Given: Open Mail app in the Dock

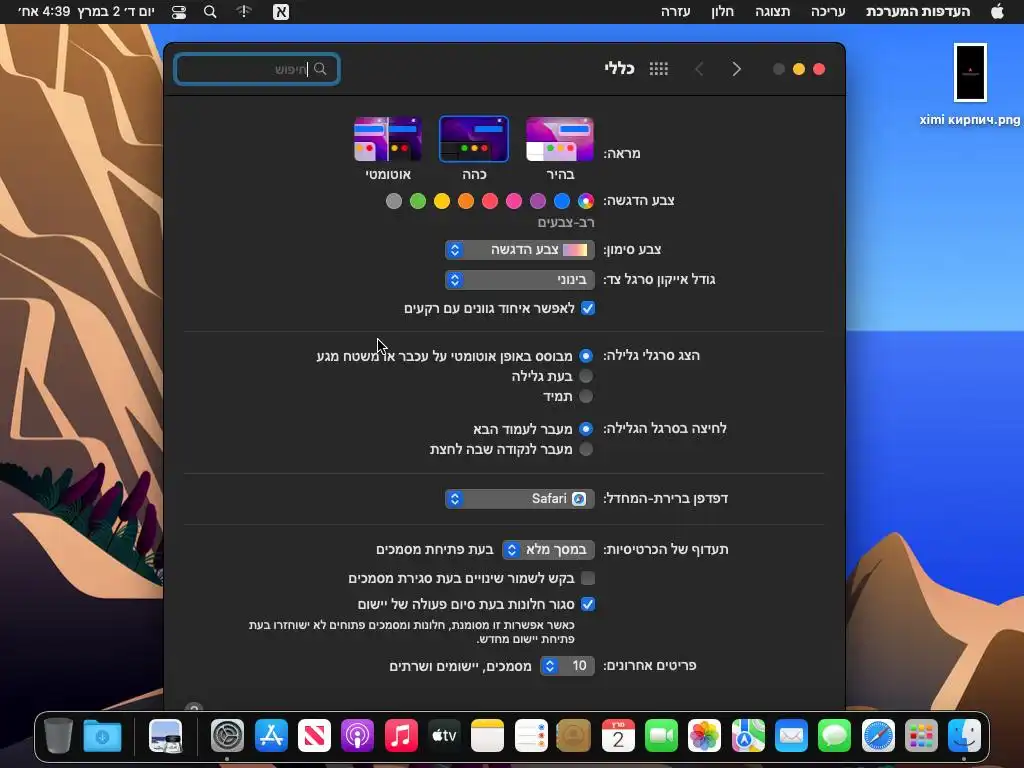Looking at the screenshot, I should coord(791,736).
